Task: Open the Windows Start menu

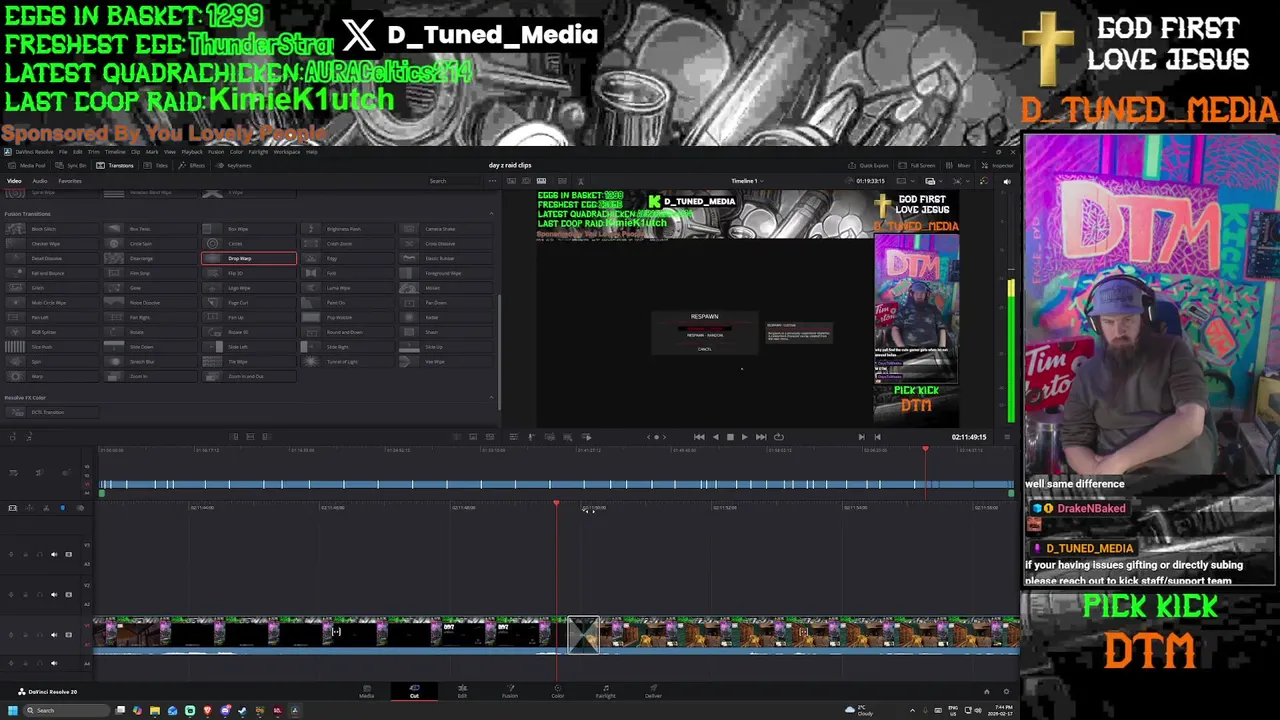Action: point(12,711)
